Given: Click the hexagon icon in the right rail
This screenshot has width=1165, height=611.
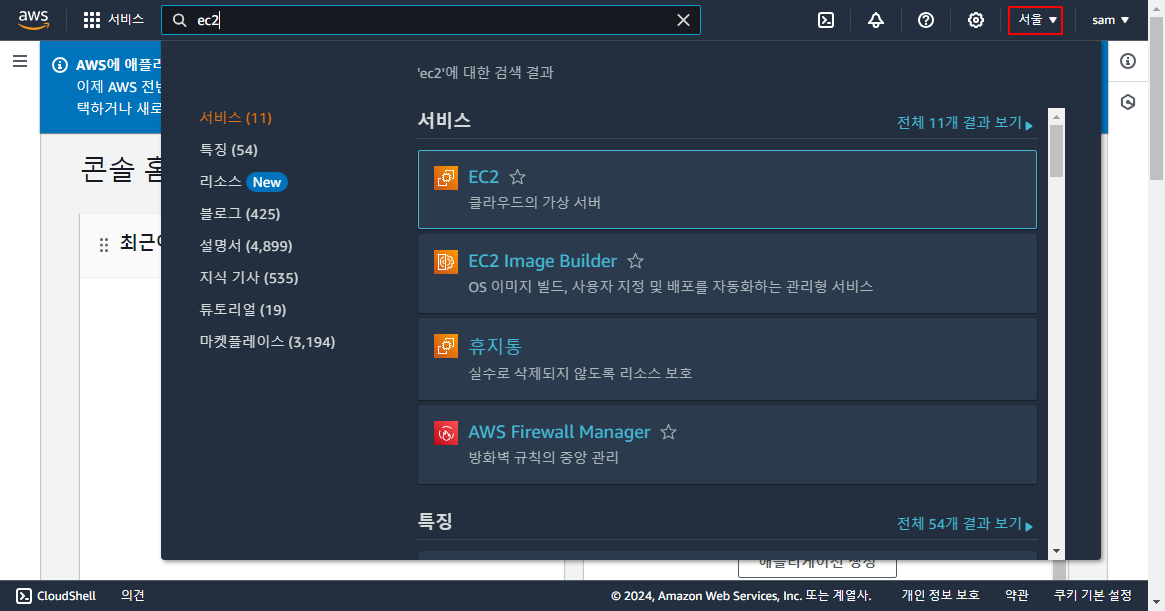Looking at the screenshot, I should 1128,103.
